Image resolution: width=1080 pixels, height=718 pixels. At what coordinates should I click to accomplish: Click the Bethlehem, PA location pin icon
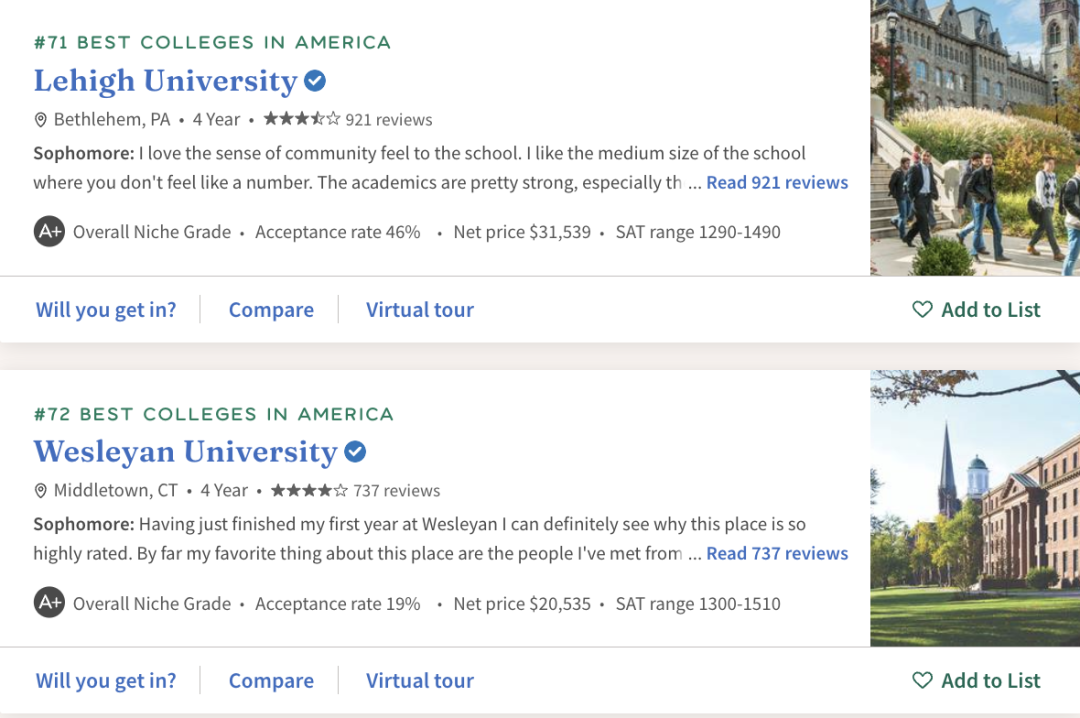[x=41, y=120]
